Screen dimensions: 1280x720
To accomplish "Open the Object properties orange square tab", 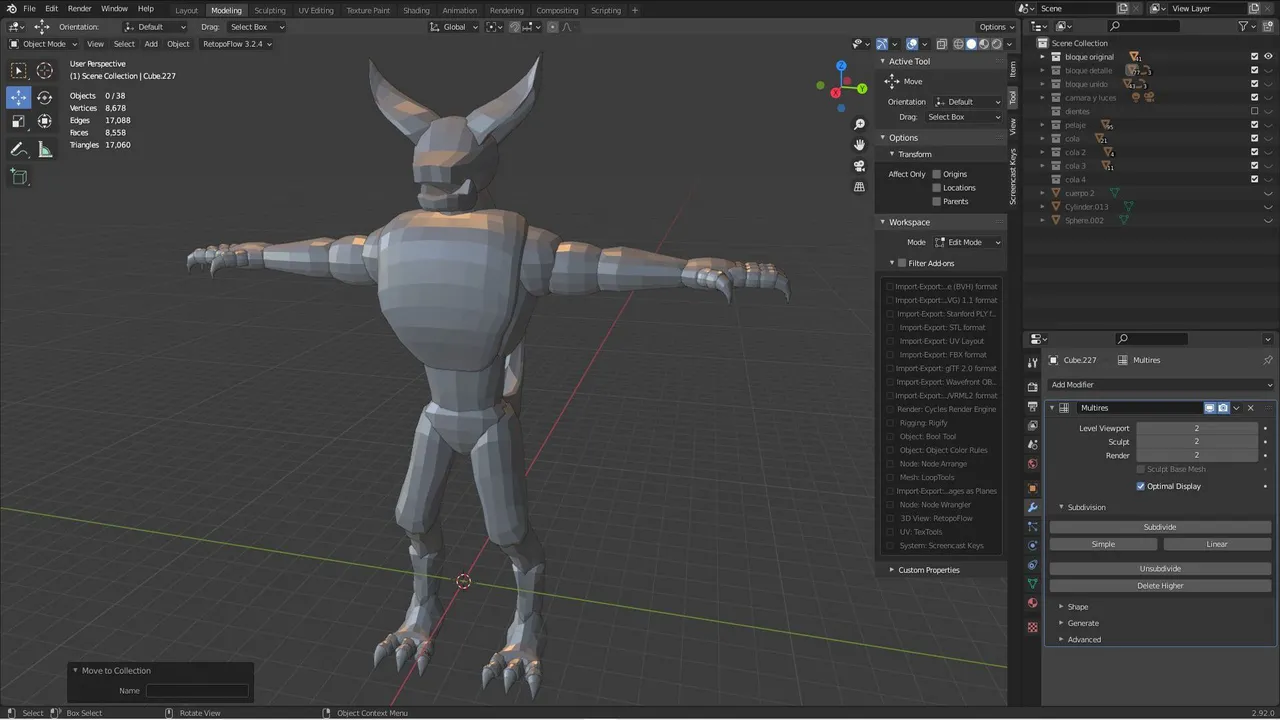I will [x=1033, y=488].
